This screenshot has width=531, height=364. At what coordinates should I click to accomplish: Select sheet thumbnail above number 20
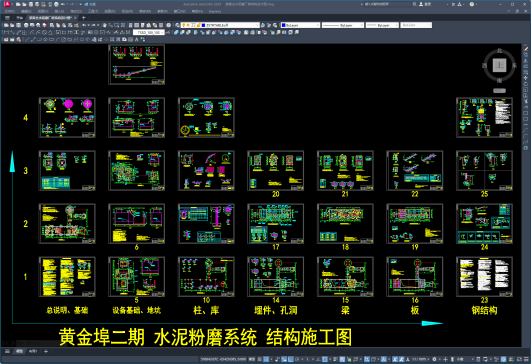275,170
